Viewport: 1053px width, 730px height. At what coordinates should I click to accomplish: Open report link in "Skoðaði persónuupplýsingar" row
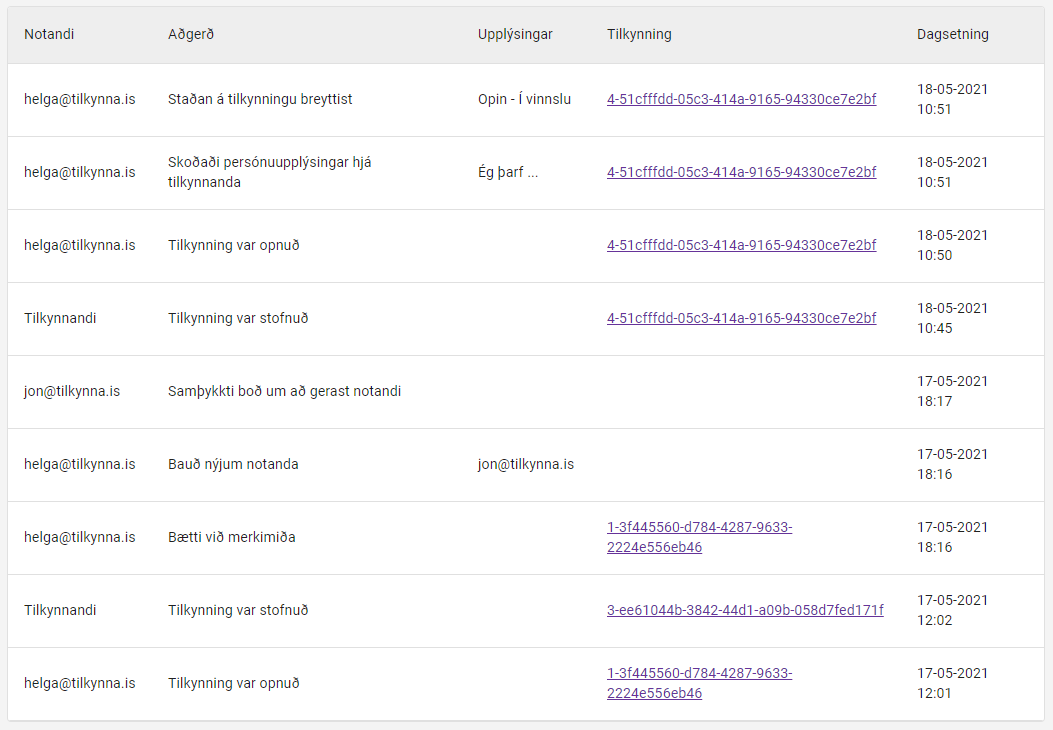(741, 172)
